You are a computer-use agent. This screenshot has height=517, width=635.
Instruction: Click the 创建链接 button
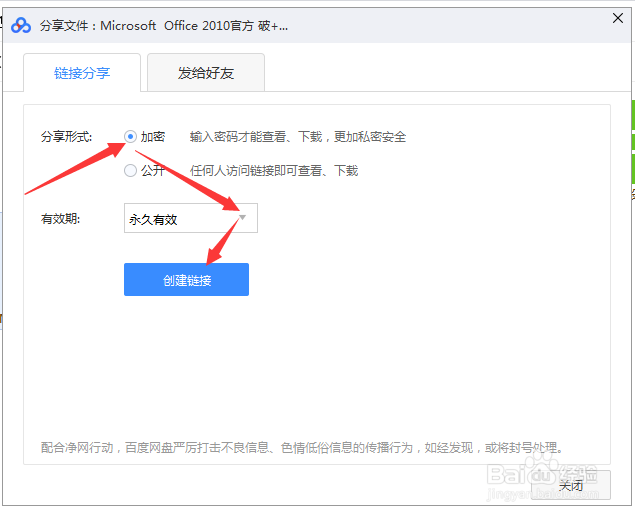click(x=186, y=280)
